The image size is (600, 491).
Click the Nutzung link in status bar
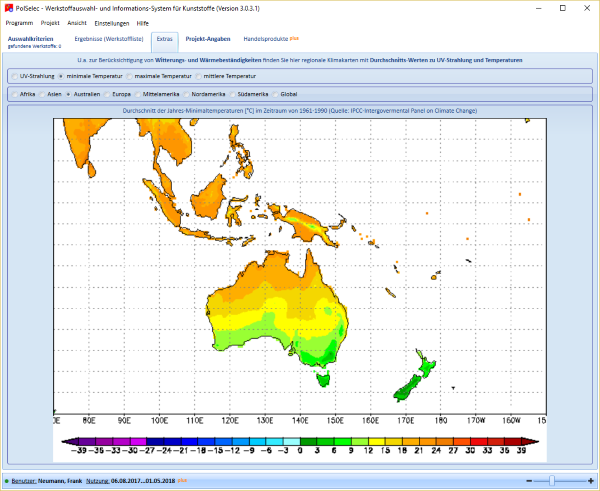click(x=98, y=481)
